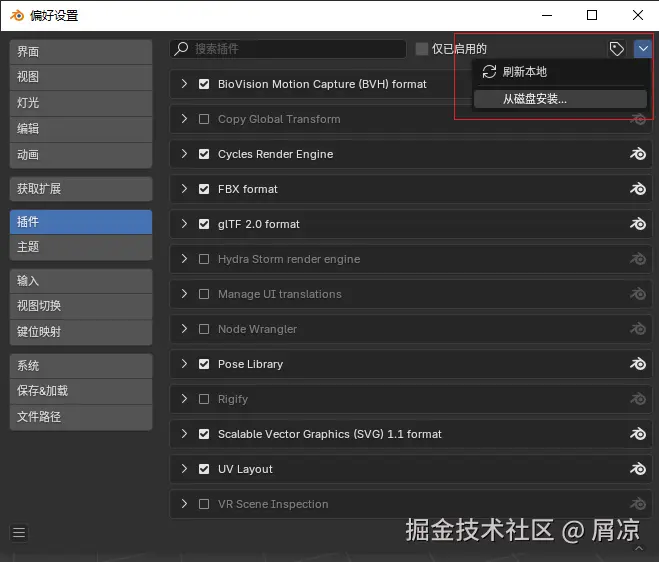
Task: Click the Blender logo on Rigify row
Action: pos(638,398)
